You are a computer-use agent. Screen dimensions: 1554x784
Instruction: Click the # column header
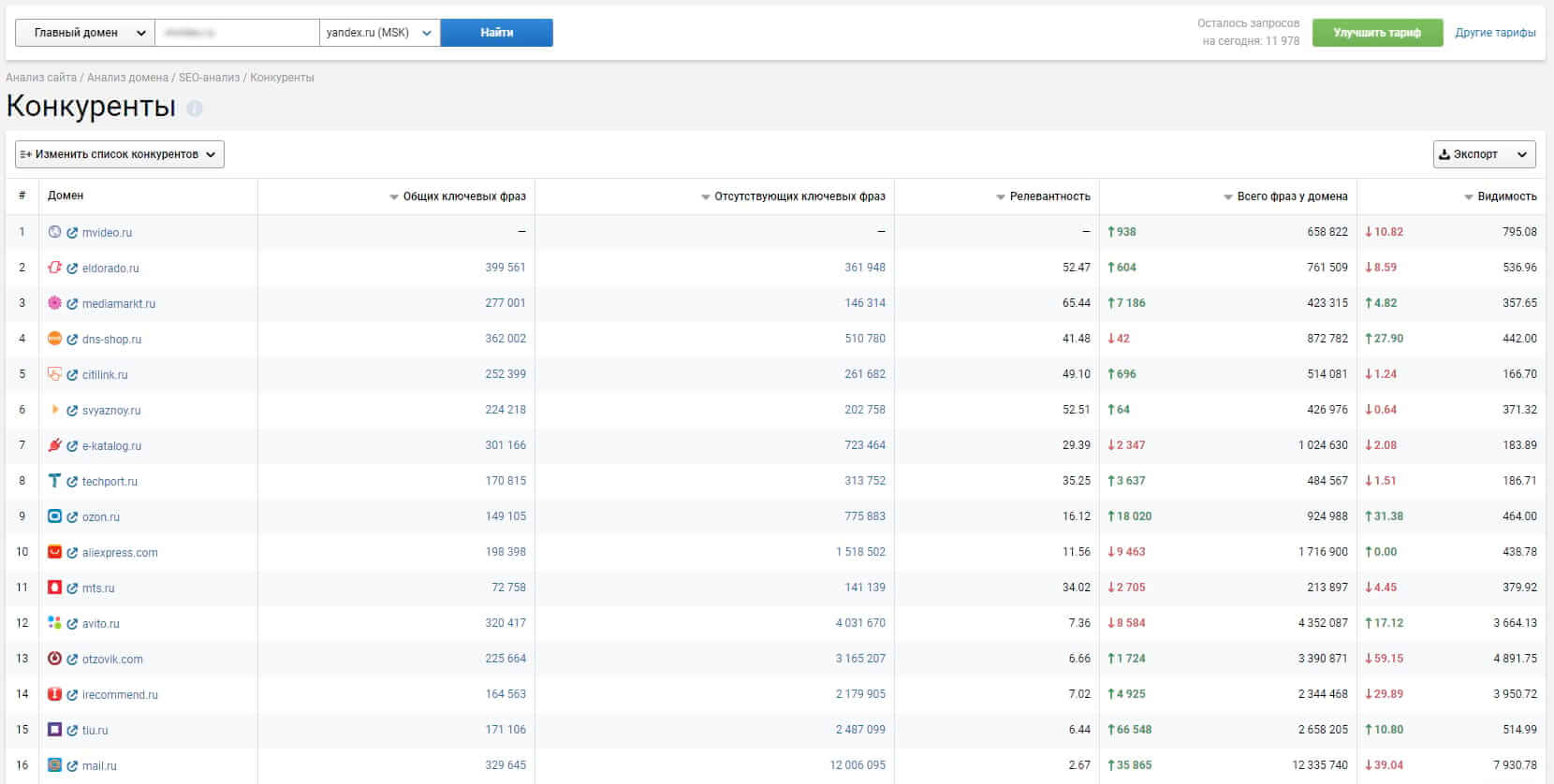[22, 196]
